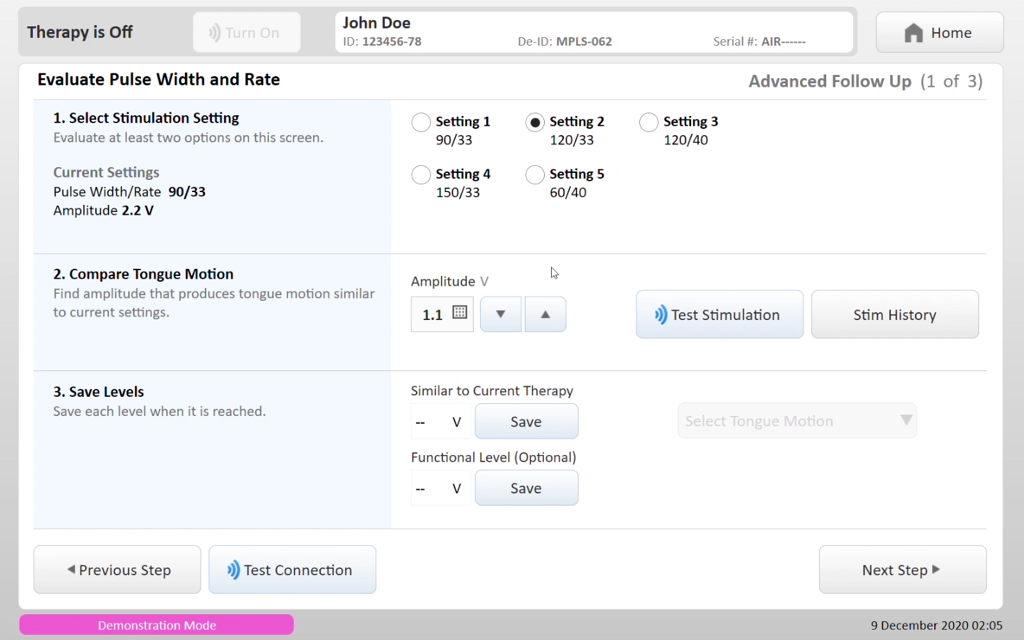
Task: Decrease amplitude with down arrow
Action: point(501,314)
